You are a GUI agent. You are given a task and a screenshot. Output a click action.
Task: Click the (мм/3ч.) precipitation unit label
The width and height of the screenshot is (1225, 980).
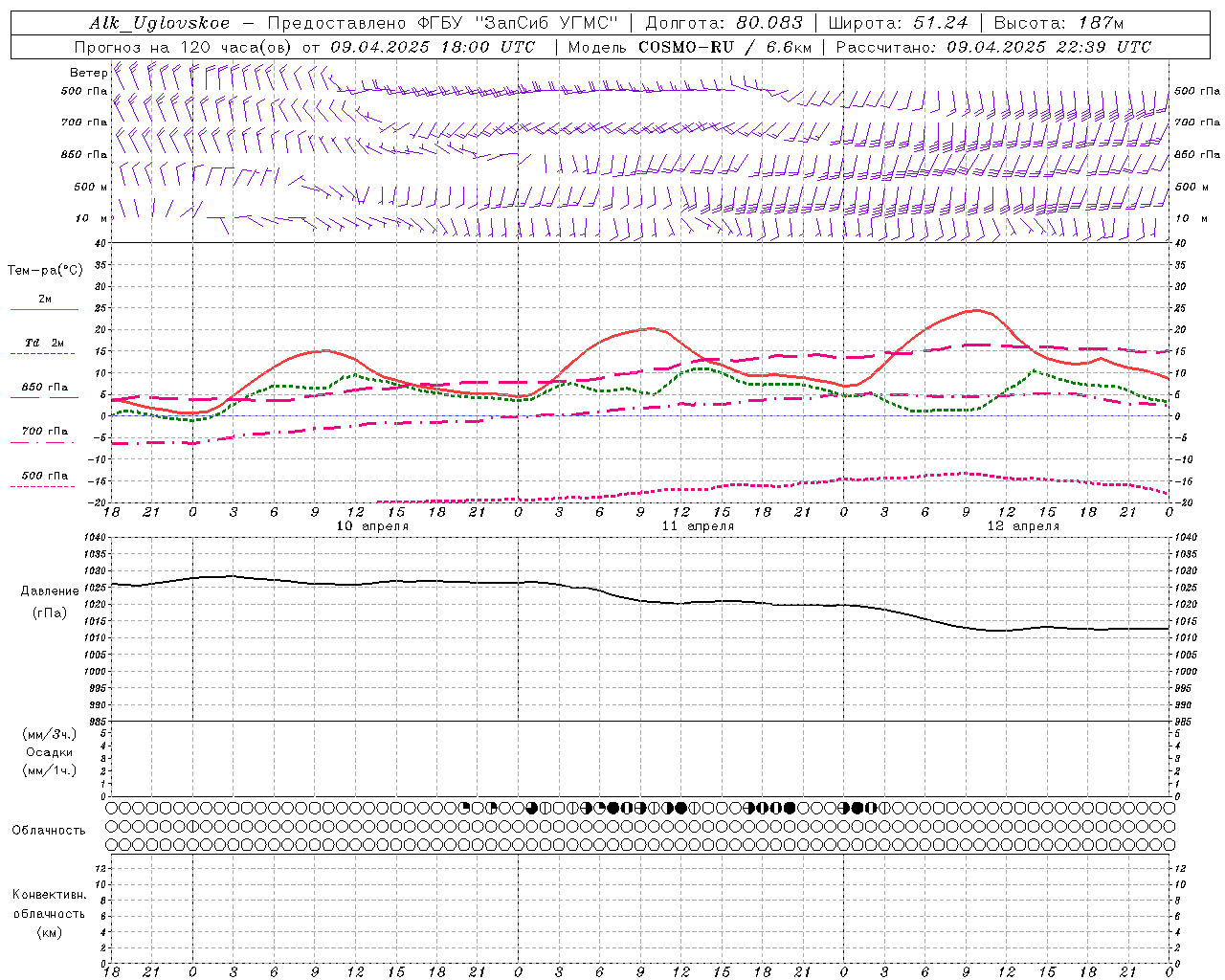(50, 734)
